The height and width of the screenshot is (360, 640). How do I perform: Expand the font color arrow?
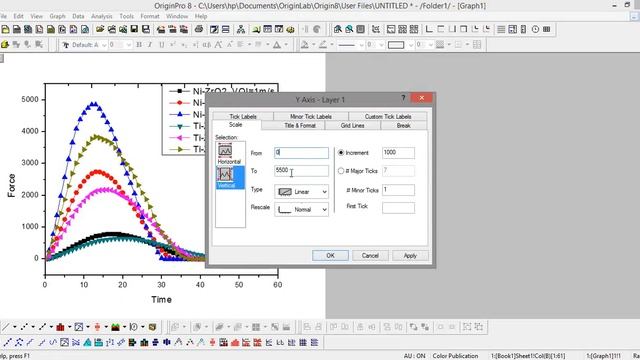[286, 45]
